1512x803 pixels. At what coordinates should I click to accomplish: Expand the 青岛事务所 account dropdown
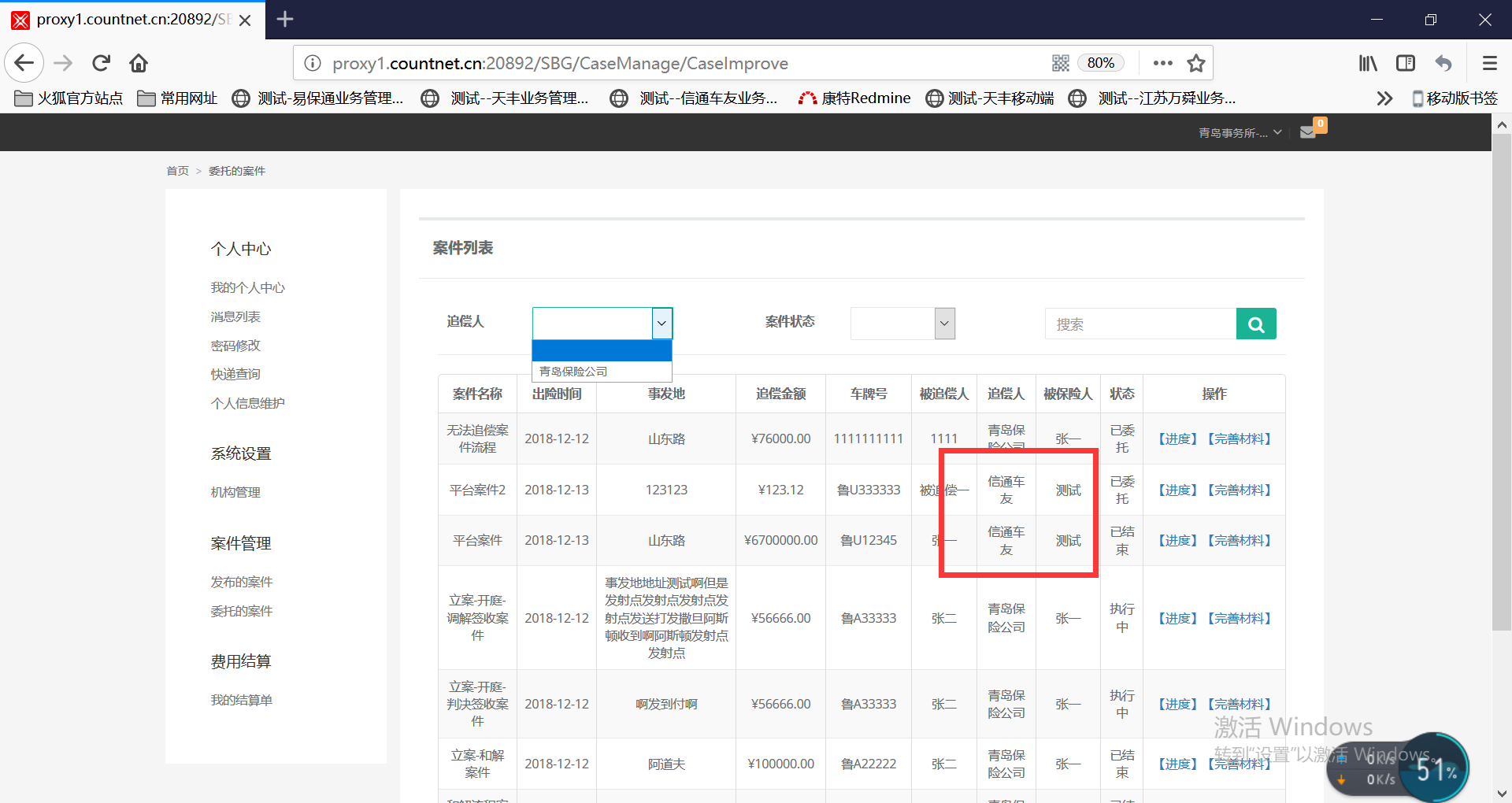1240,133
